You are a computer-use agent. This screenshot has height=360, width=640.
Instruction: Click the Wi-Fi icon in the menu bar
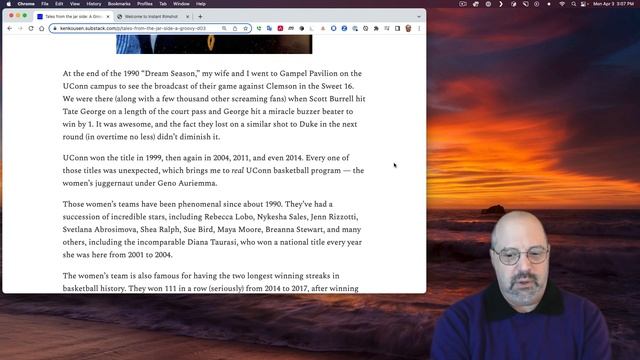562,4
